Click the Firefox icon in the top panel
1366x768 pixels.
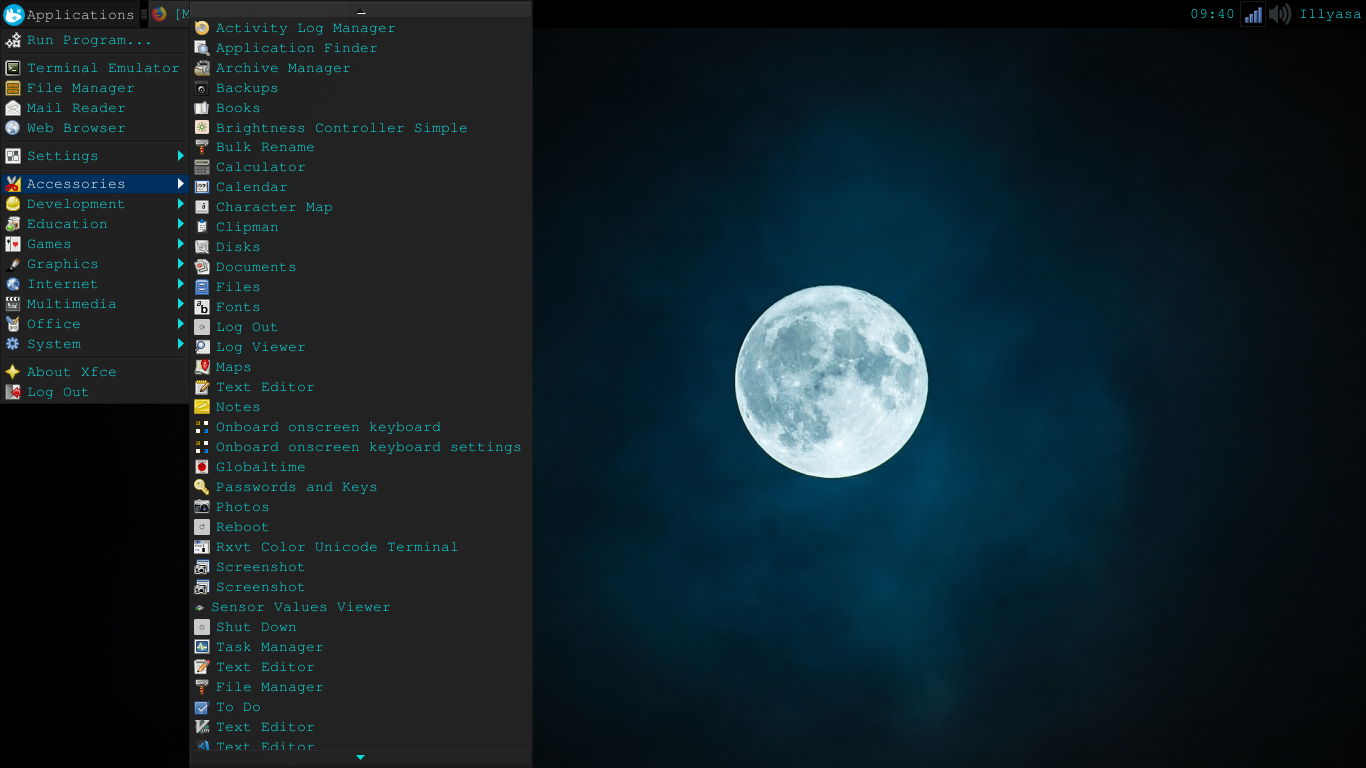point(157,14)
